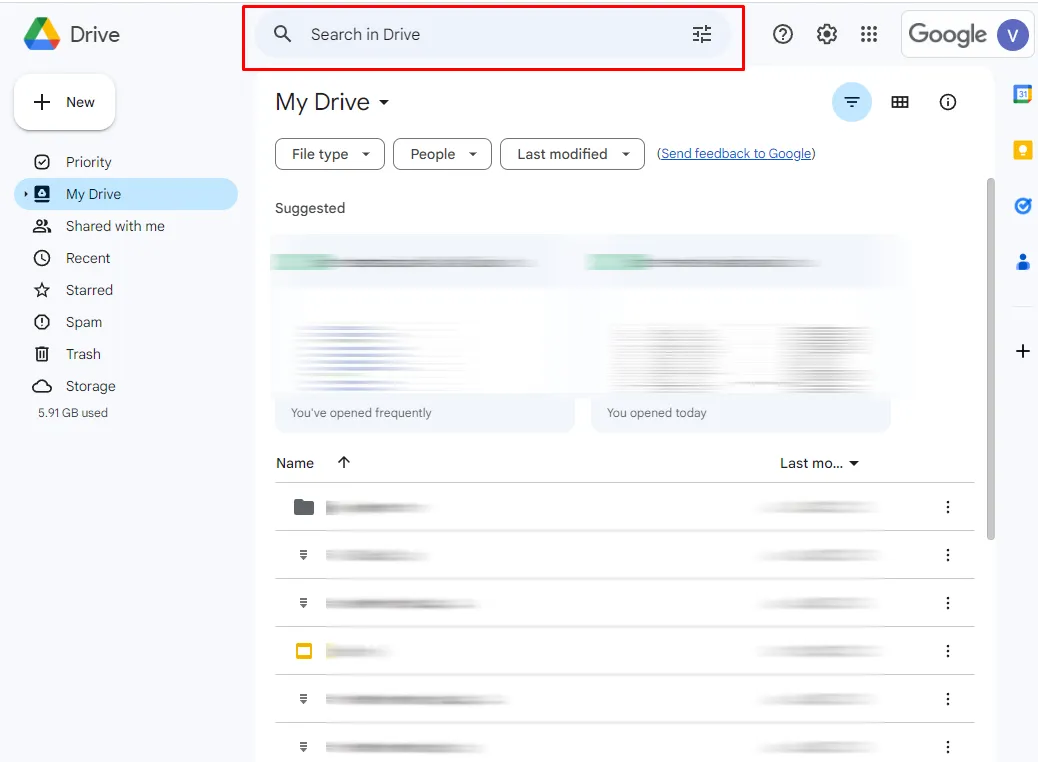Click the vertical scrollbar of file list
This screenshot has height=762, width=1038.
tap(990, 360)
